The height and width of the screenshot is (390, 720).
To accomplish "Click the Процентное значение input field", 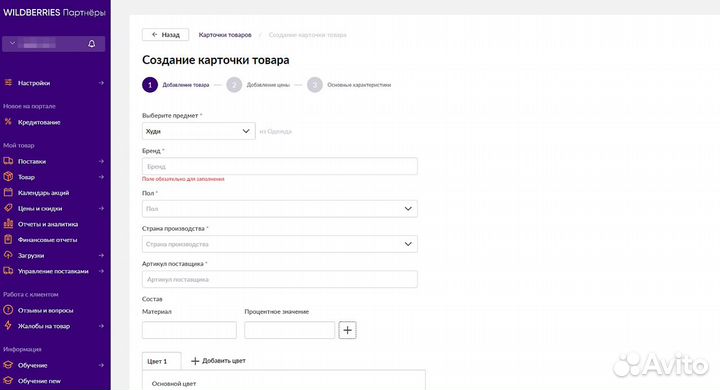I will pyautogui.click(x=289, y=330).
